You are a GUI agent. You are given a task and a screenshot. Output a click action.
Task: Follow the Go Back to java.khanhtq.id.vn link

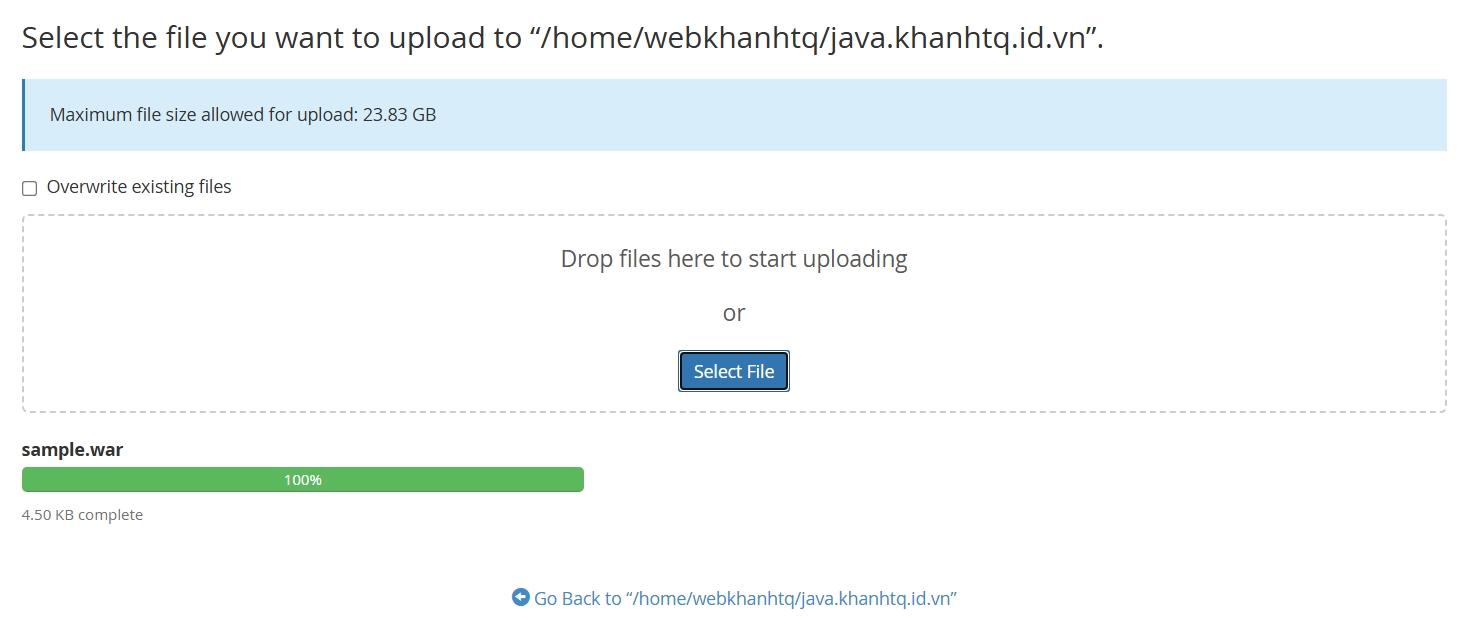pyautogui.click(x=745, y=598)
